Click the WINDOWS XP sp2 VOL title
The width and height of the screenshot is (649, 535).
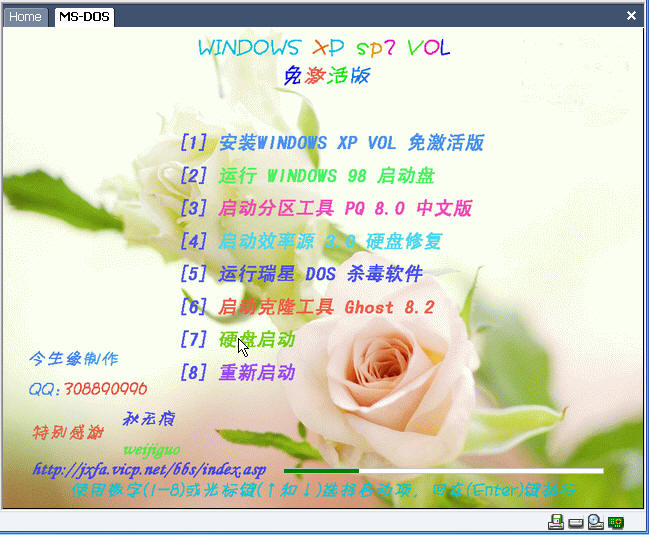coord(324,48)
